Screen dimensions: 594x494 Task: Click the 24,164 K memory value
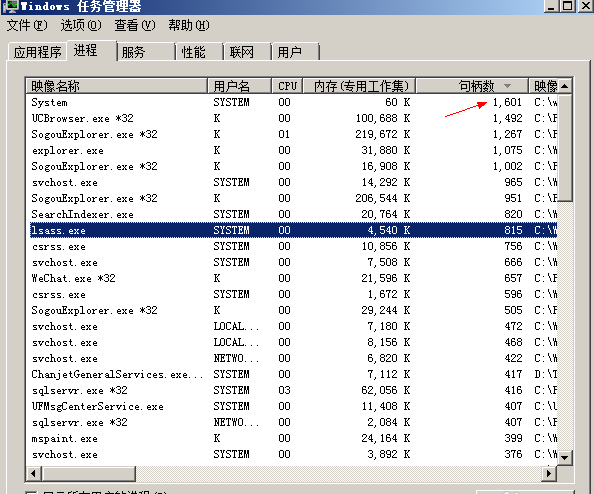pyautogui.click(x=386, y=438)
